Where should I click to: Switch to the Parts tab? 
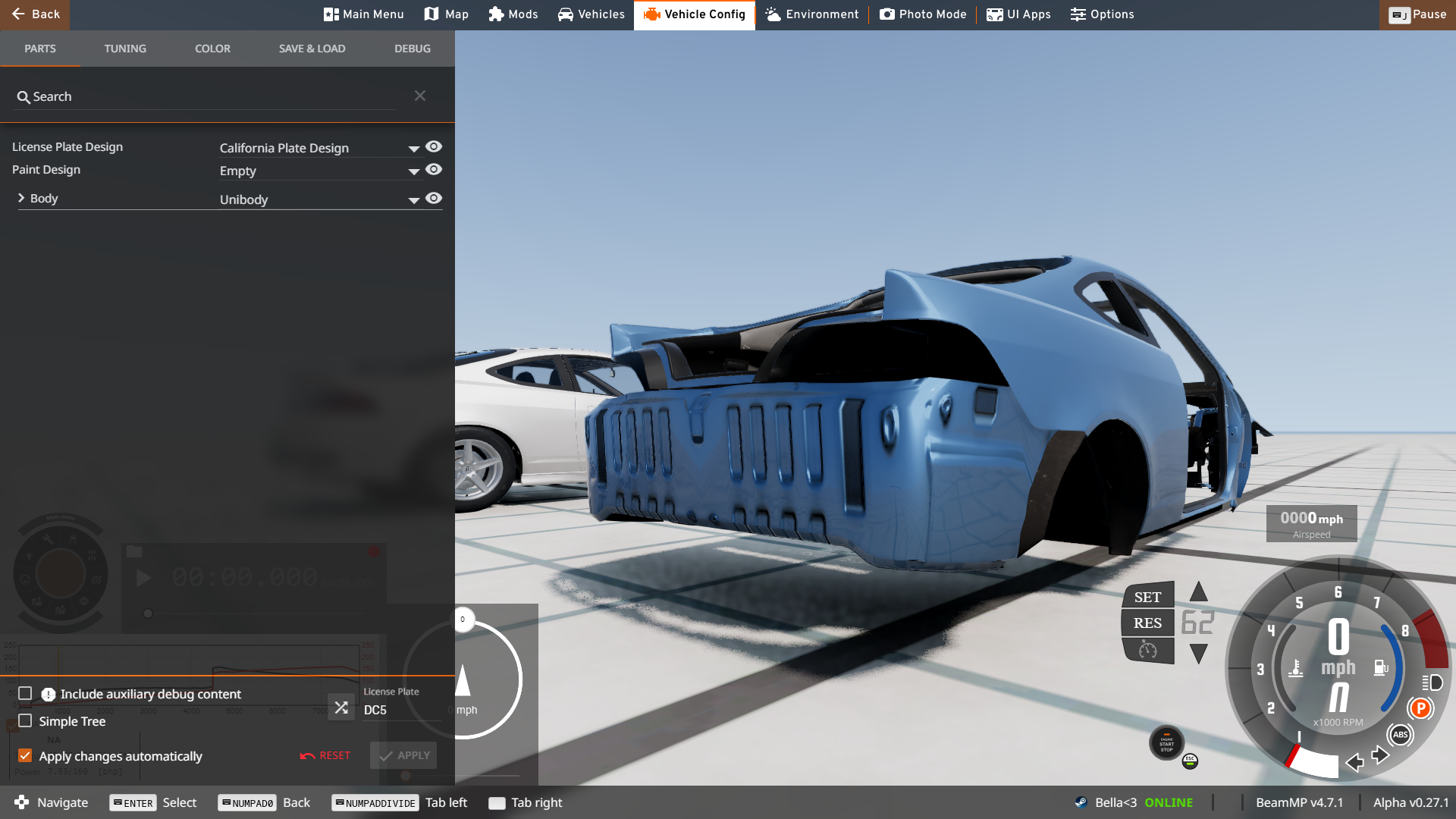[x=40, y=49]
